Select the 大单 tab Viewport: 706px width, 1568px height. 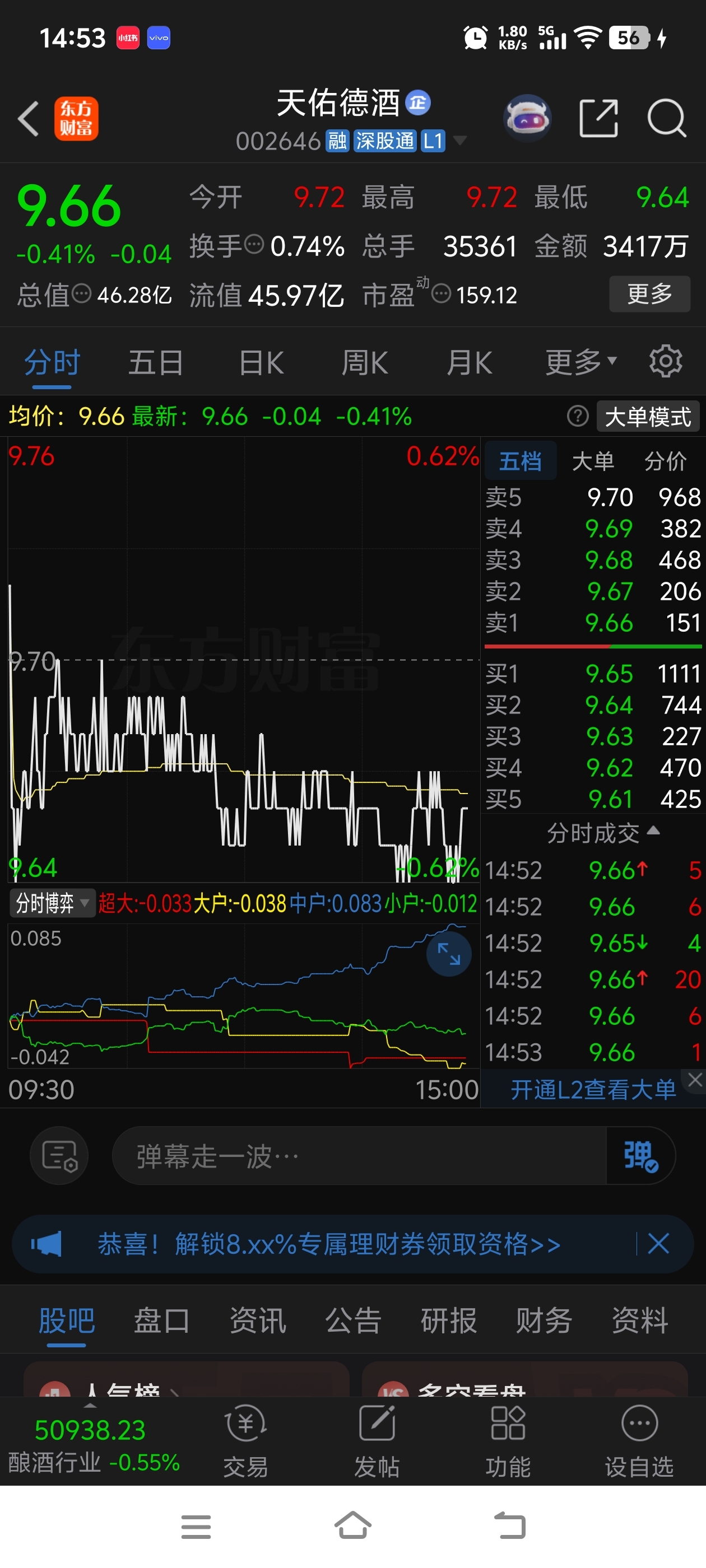[x=593, y=461]
